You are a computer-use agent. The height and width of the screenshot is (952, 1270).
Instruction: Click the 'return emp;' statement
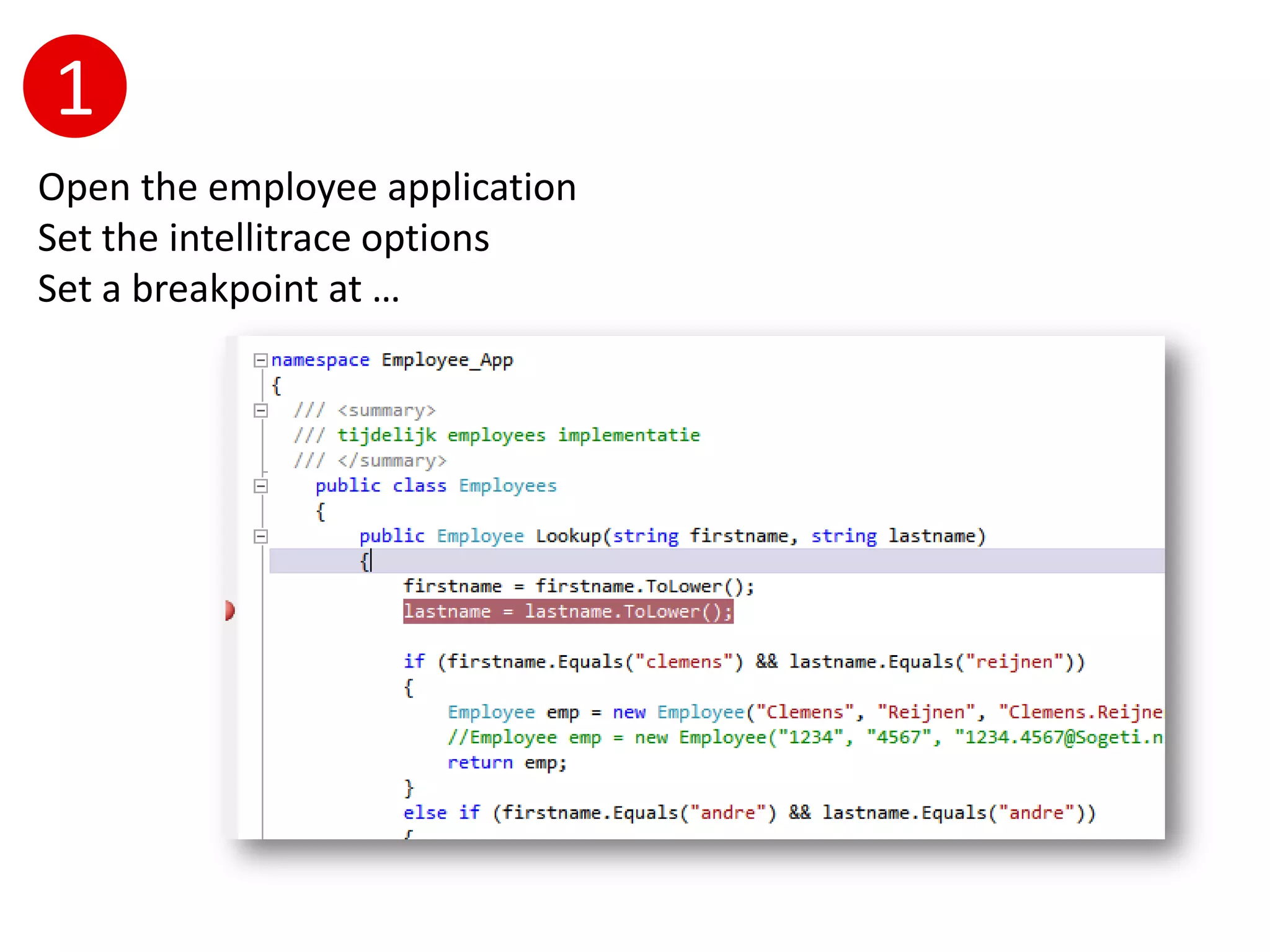point(507,762)
